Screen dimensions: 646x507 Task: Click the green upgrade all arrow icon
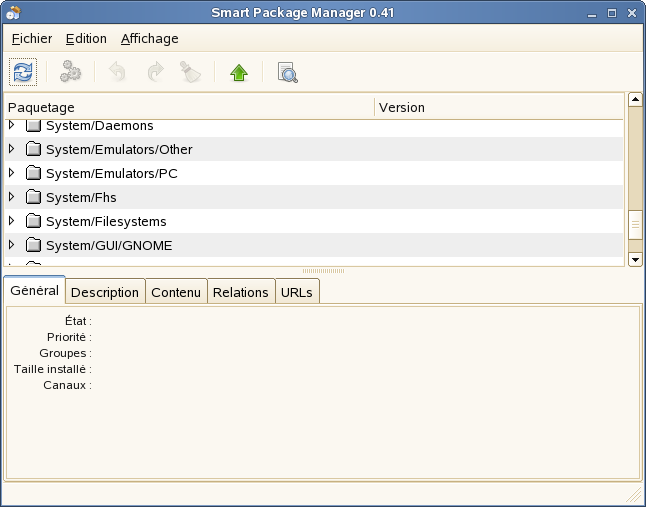coord(238,72)
